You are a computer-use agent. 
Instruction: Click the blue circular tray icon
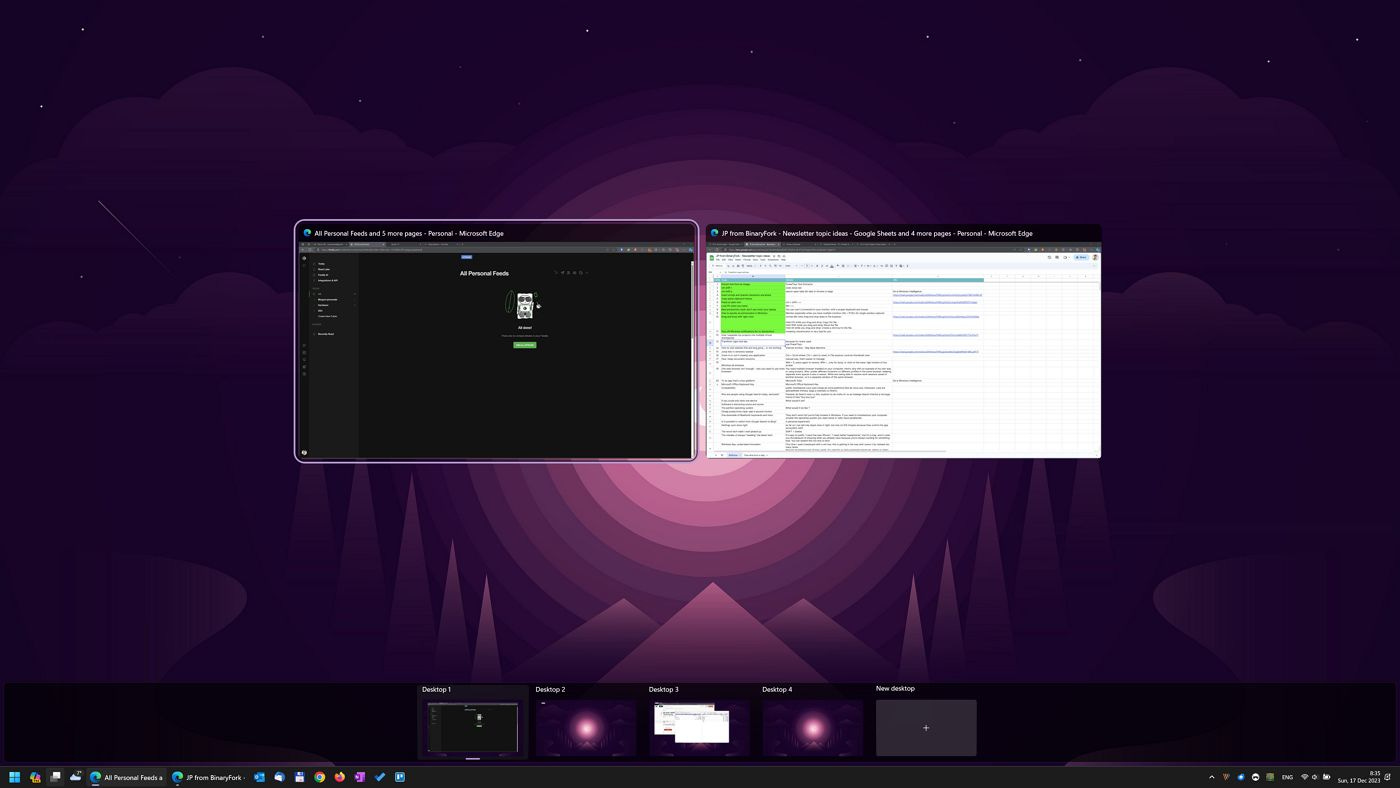(1241, 777)
